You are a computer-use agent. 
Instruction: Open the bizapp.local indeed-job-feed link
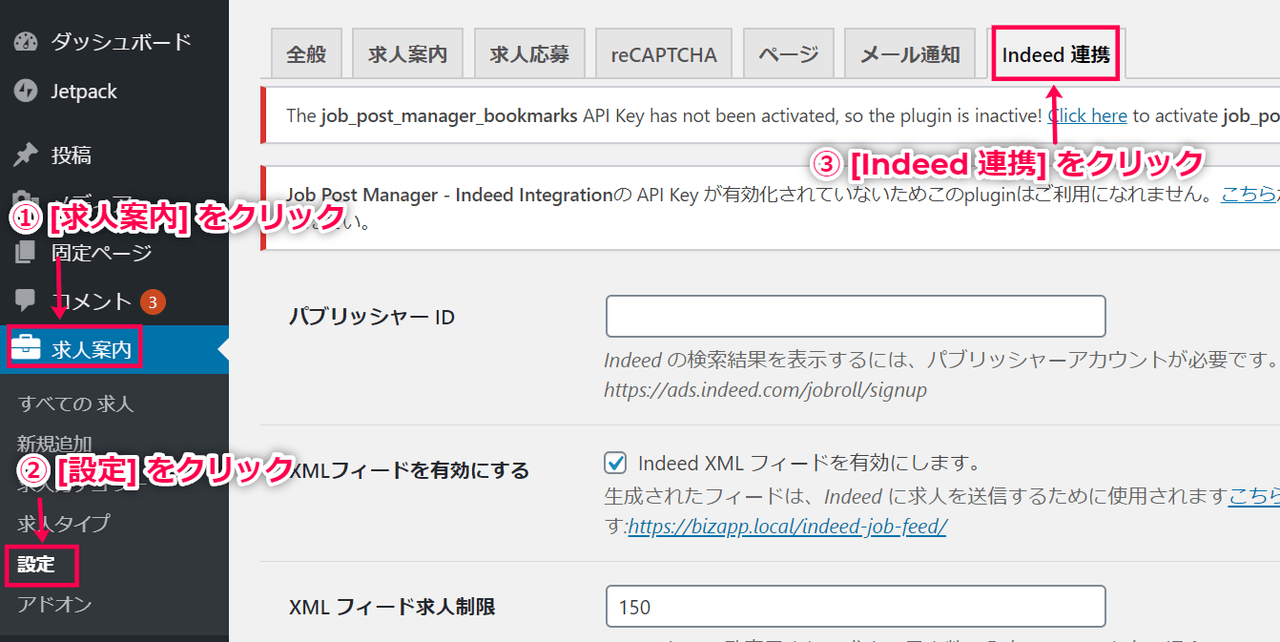point(787,525)
